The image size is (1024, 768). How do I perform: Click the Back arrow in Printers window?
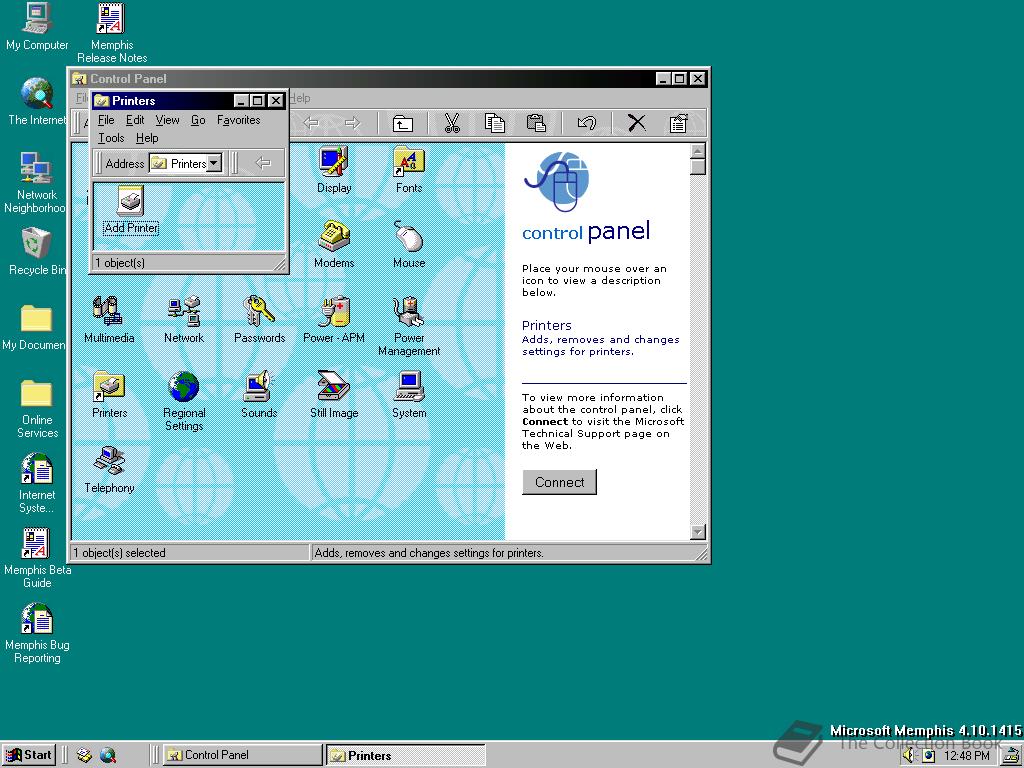(263, 163)
